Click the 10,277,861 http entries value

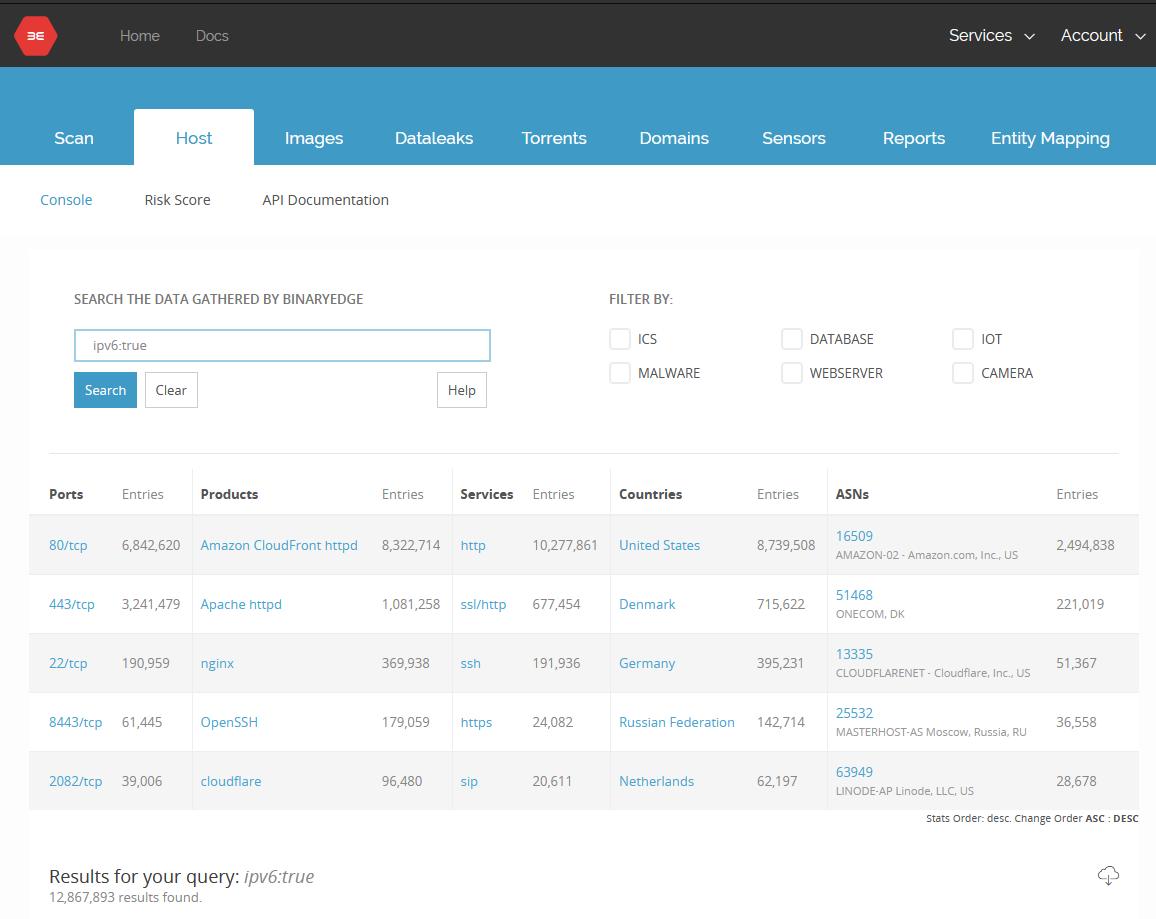coord(565,545)
